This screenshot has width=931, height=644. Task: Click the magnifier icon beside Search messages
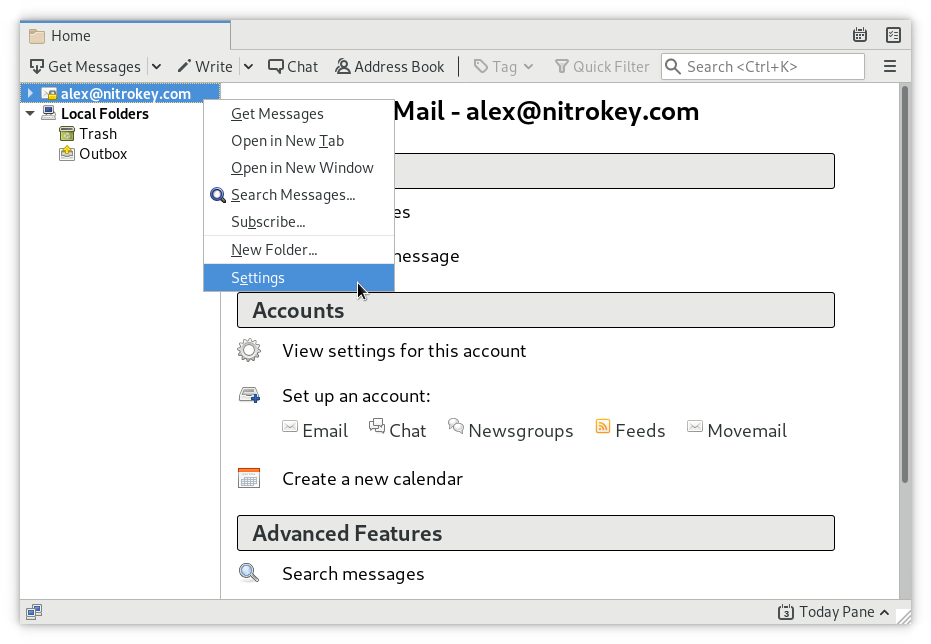[x=249, y=573]
